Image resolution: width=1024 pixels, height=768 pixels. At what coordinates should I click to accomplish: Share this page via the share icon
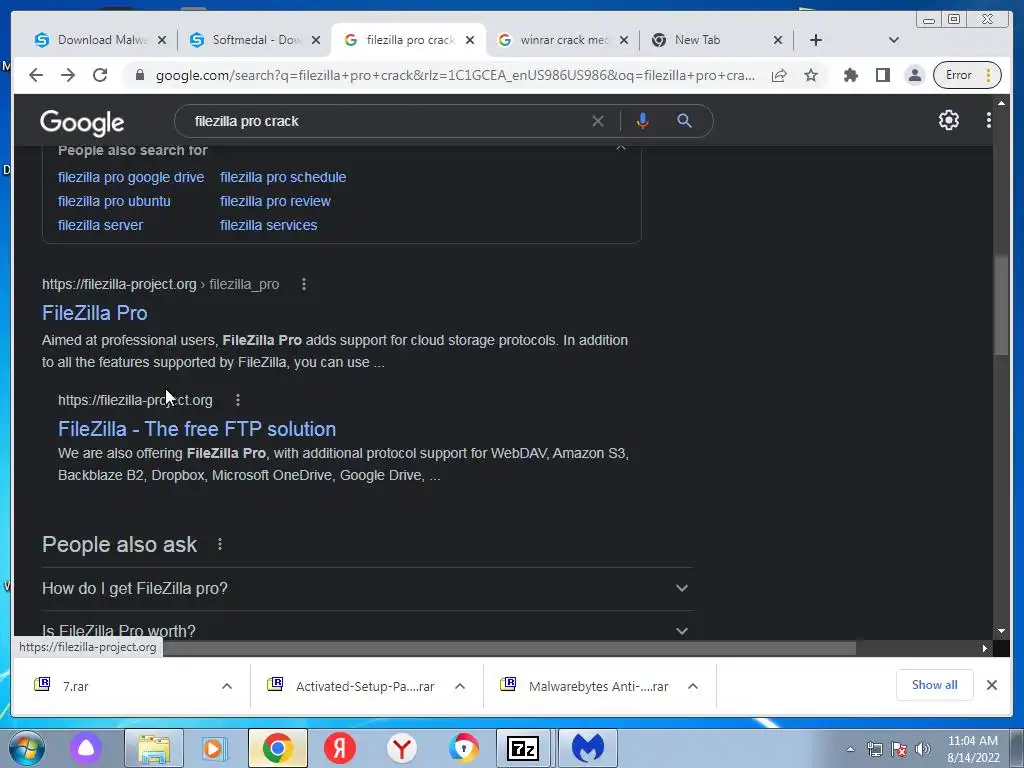tap(778, 75)
